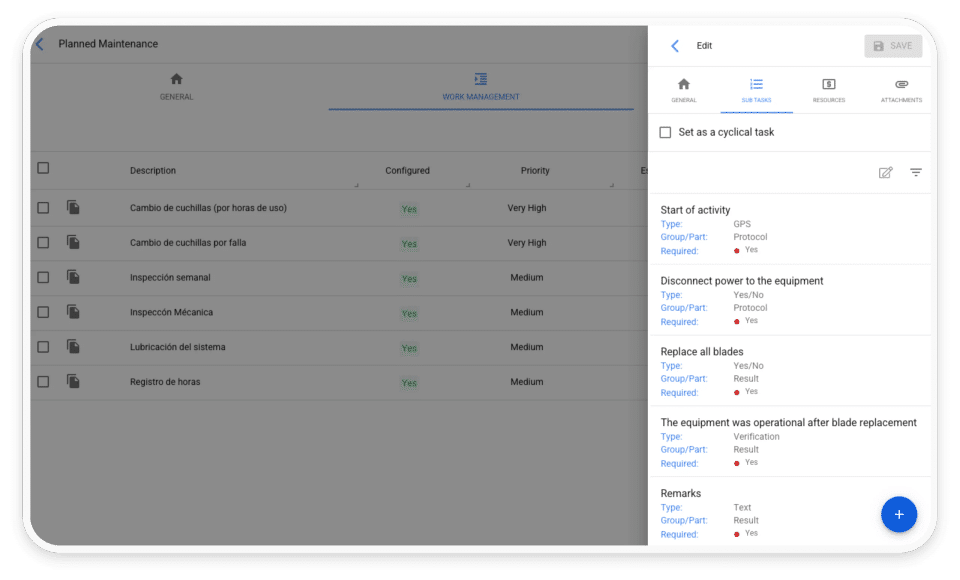Click the back arrow in Edit panel

675,45
